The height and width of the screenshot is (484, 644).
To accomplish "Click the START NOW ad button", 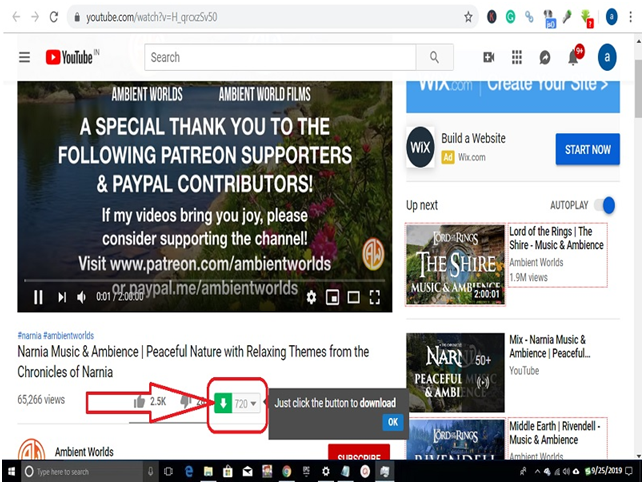I will pyautogui.click(x=588, y=149).
